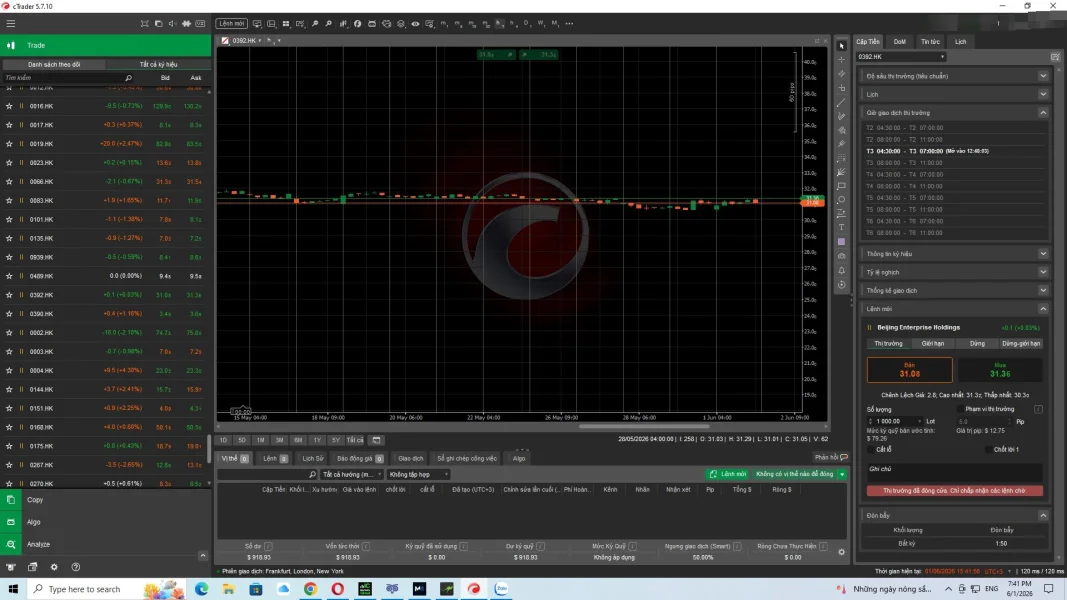Click Lệnh mới button in top toolbar
The image size is (1067, 600).
tap(231, 24)
